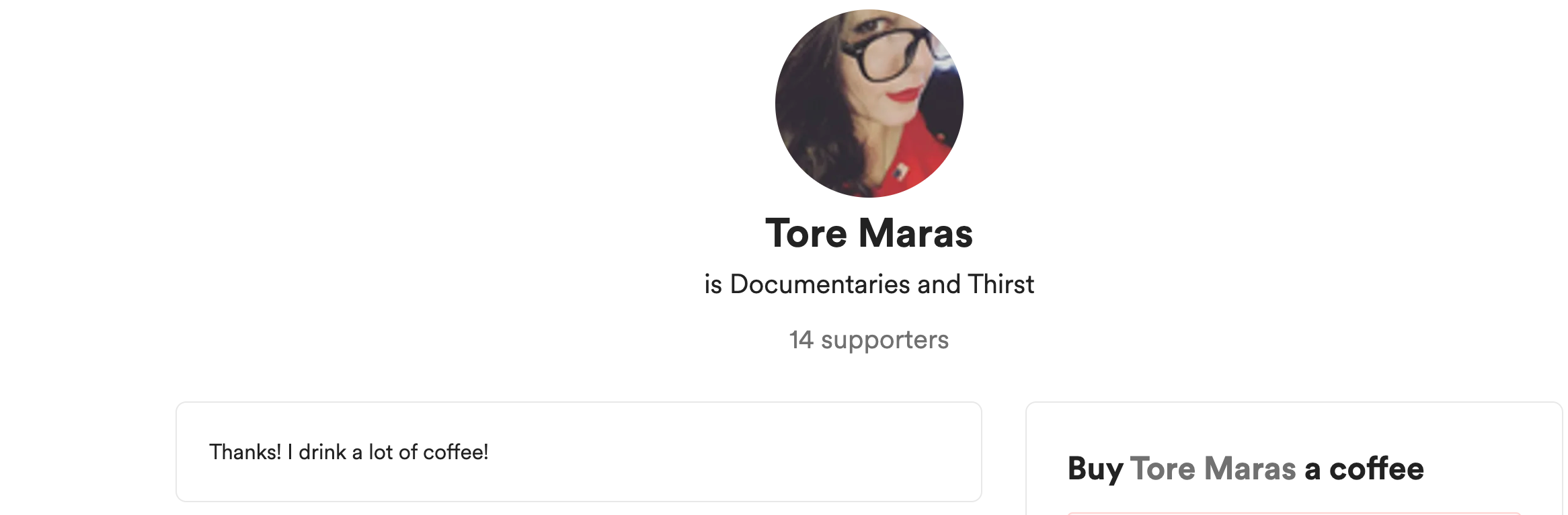Click the word 'Buy' in the coffee card

1095,469
